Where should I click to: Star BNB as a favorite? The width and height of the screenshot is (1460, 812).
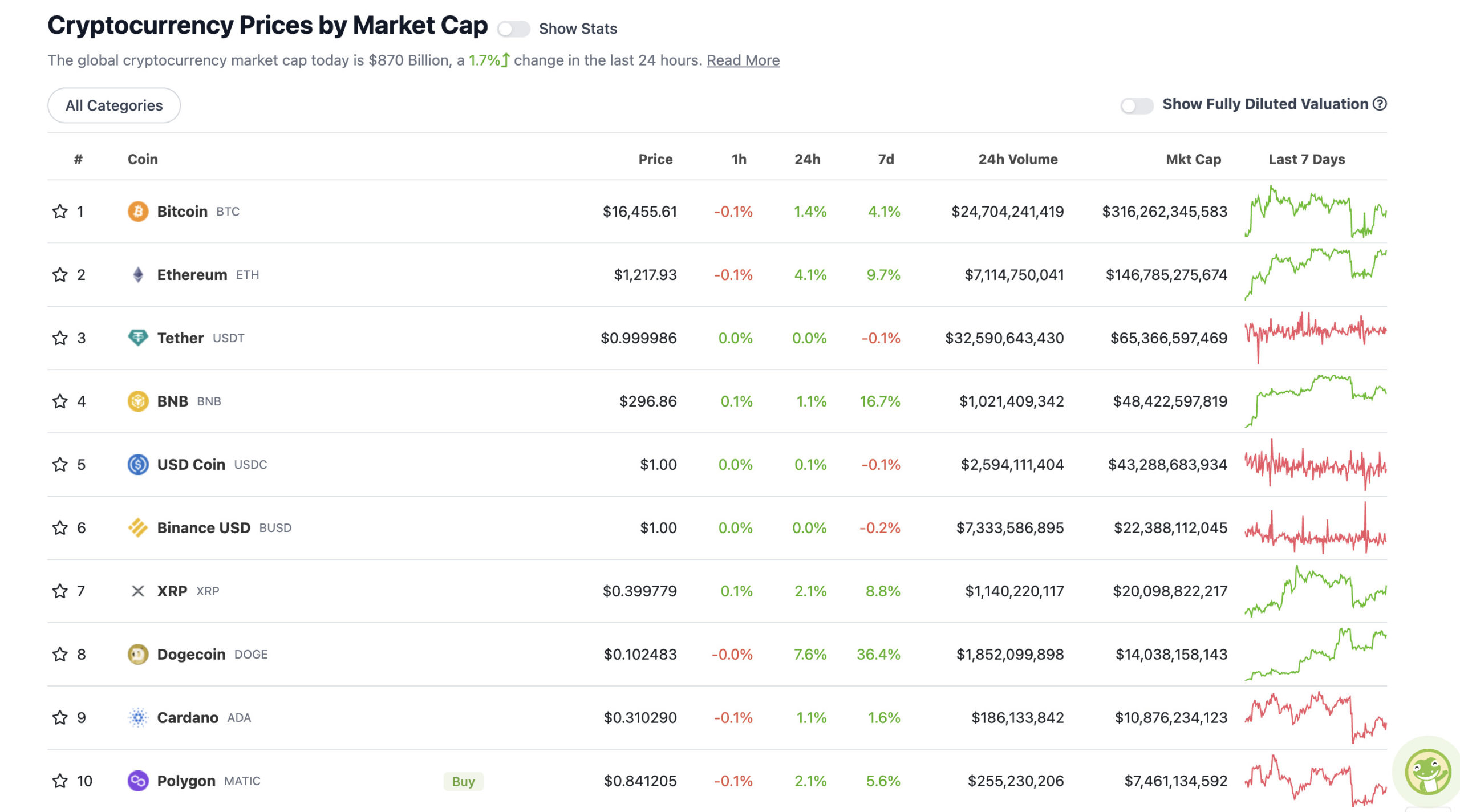click(x=60, y=401)
